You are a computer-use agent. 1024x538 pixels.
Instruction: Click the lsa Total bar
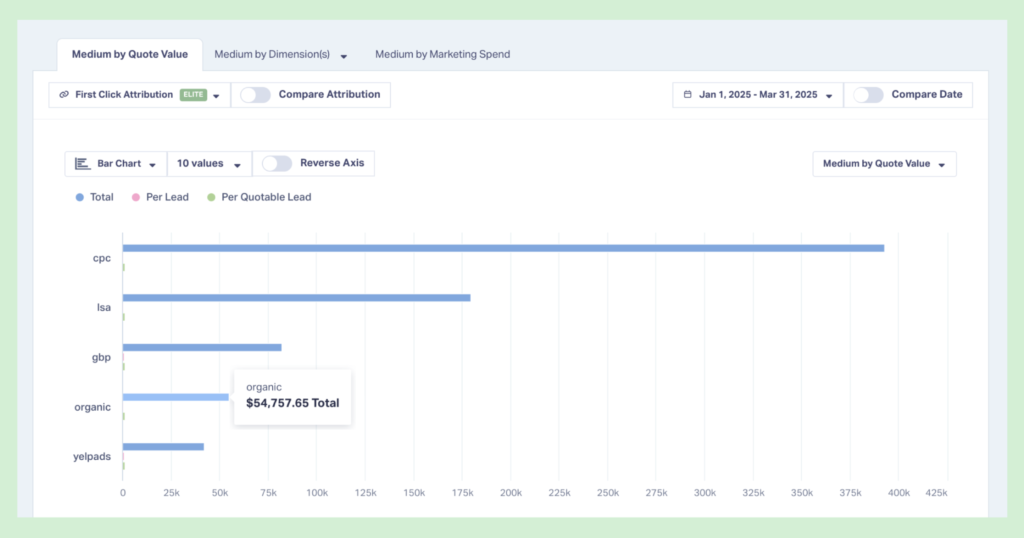pyautogui.click(x=296, y=298)
